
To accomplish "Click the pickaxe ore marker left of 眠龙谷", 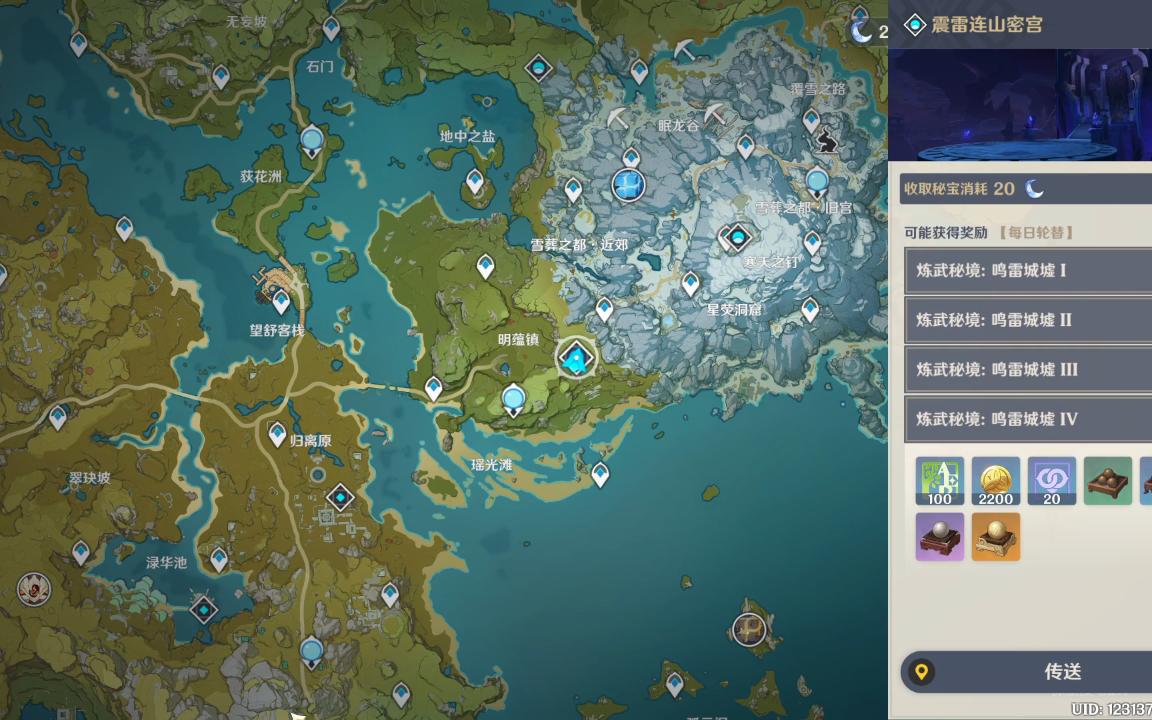I will click(619, 118).
